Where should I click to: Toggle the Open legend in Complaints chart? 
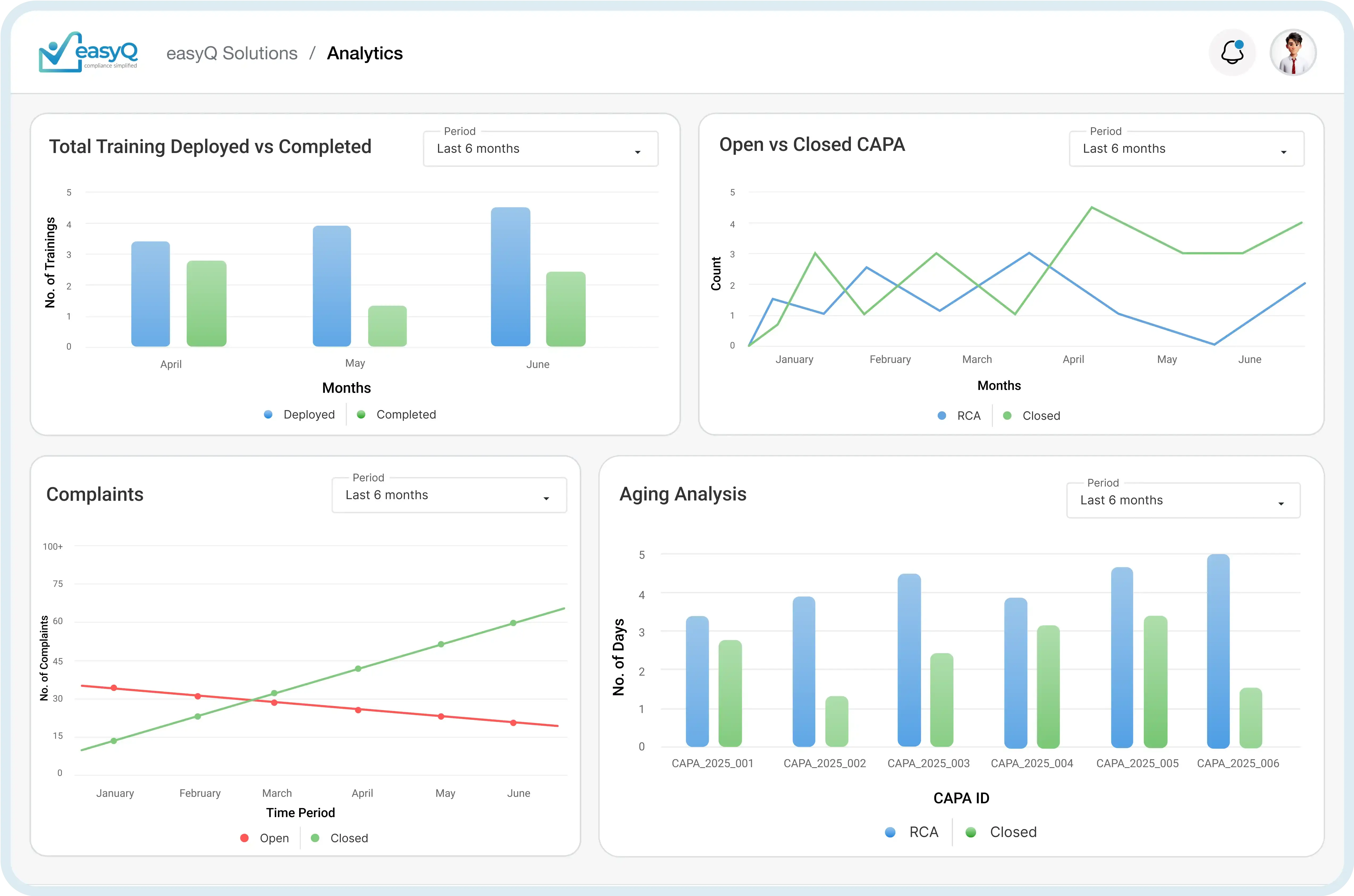click(x=265, y=838)
